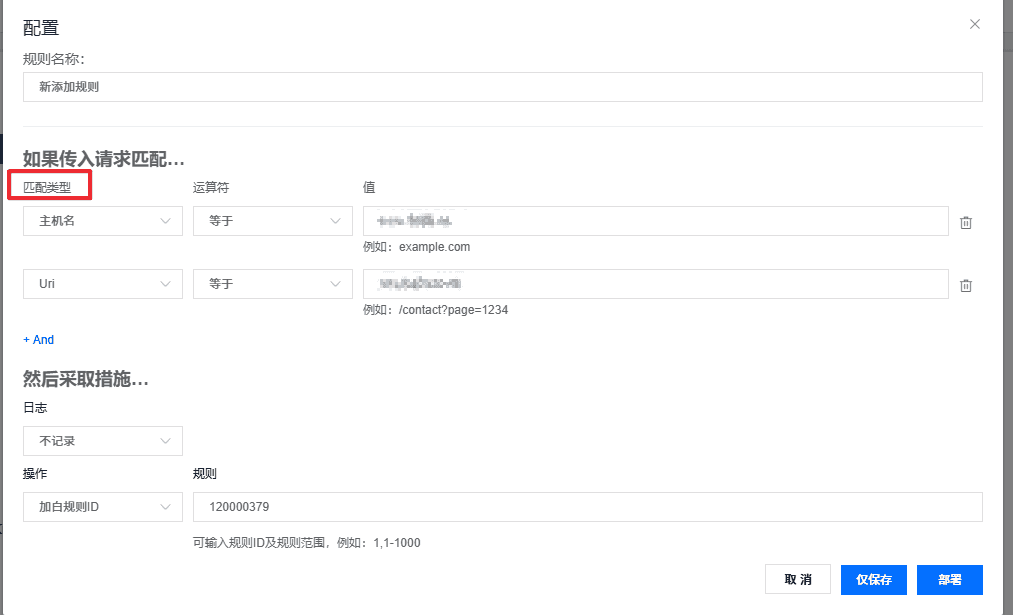Expand the 等于 operator for the 主机名 row
The height and width of the screenshot is (615, 1013).
(273, 221)
